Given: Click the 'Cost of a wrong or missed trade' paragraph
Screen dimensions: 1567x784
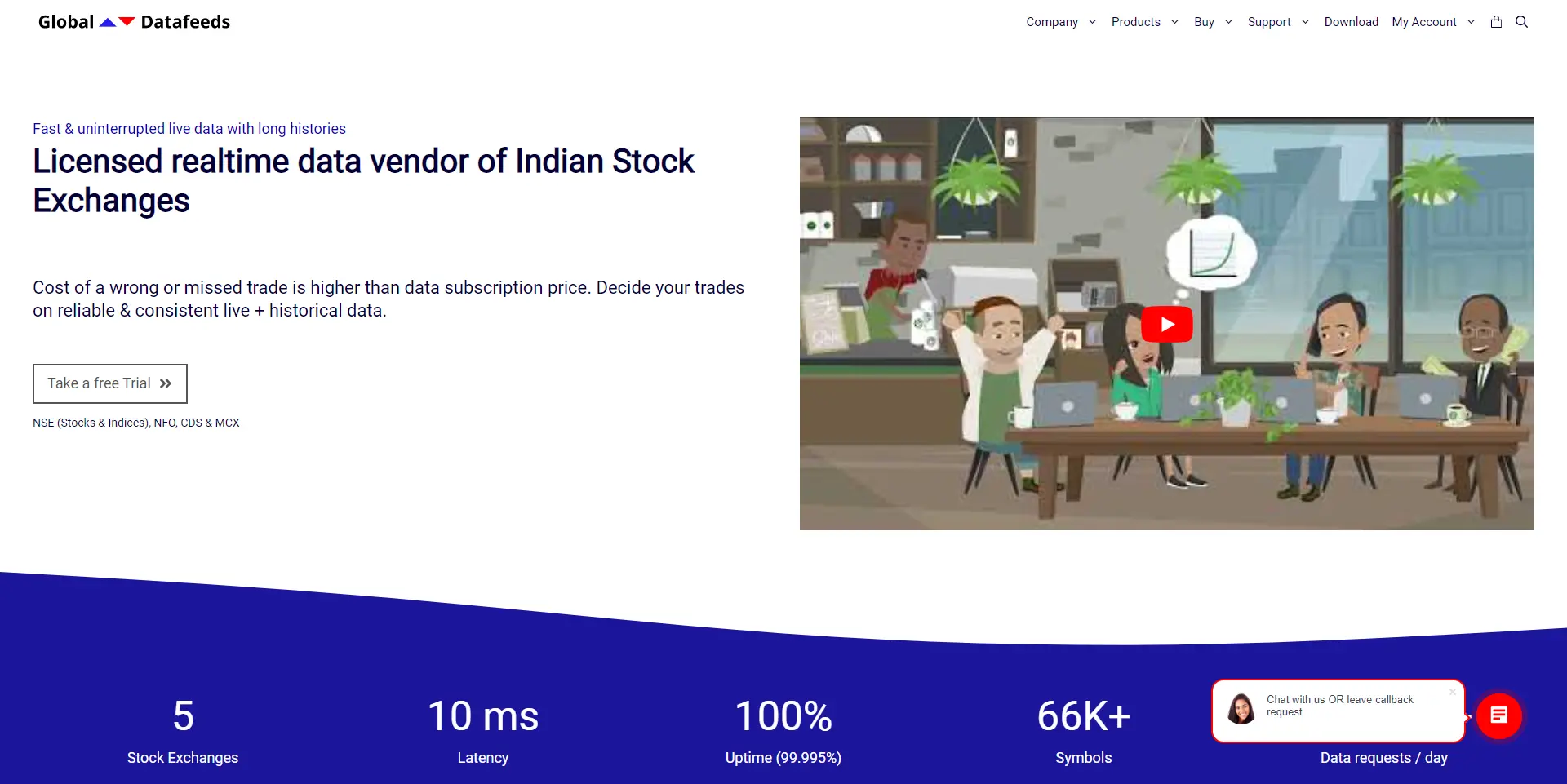Looking at the screenshot, I should [x=388, y=299].
